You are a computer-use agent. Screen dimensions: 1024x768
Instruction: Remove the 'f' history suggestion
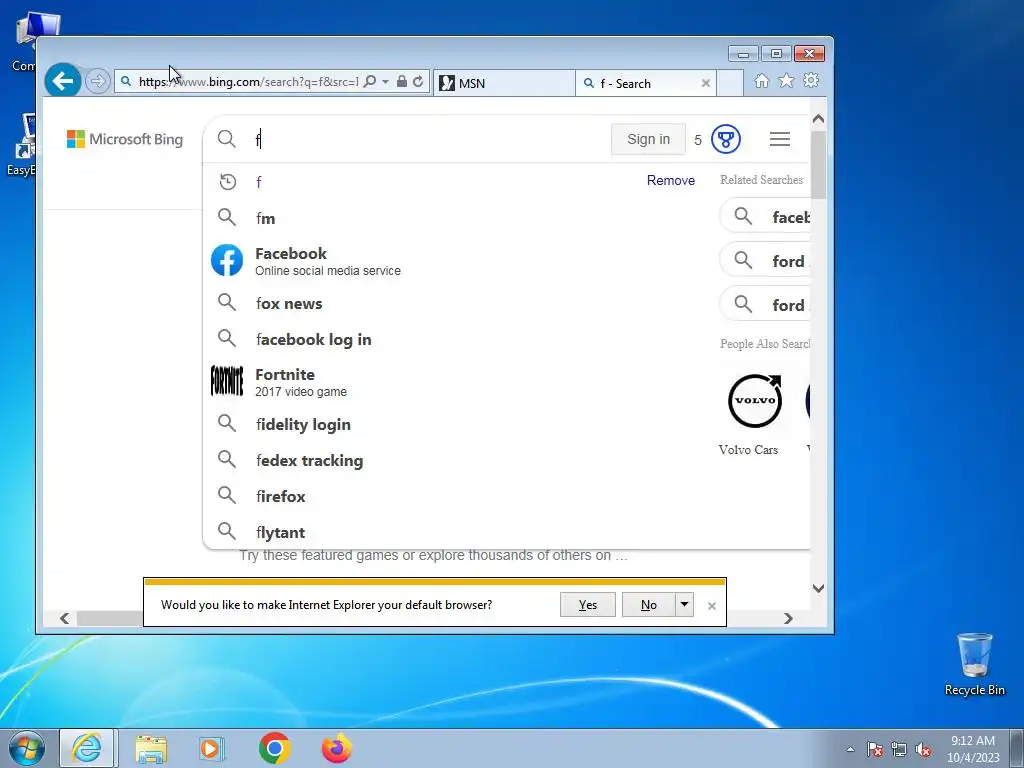[671, 180]
